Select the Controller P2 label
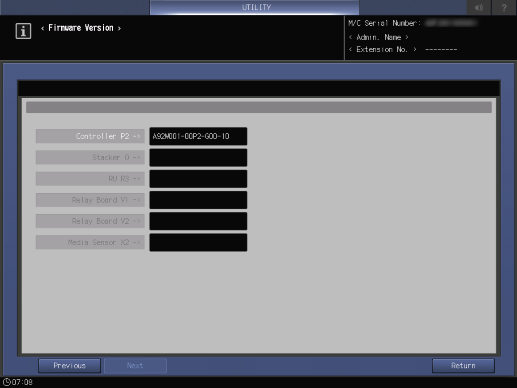The width and height of the screenshot is (517, 388). pyautogui.click(x=90, y=136)
